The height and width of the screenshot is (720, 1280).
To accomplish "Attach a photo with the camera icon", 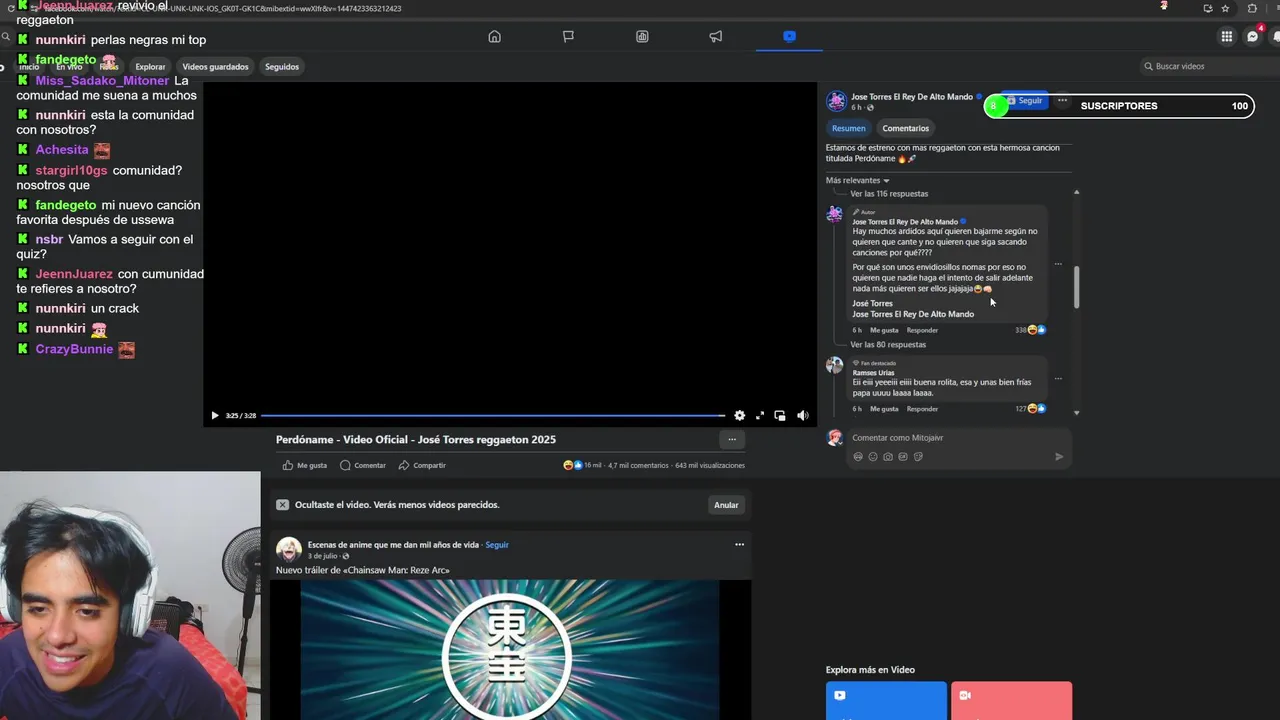I will [888, 457].
